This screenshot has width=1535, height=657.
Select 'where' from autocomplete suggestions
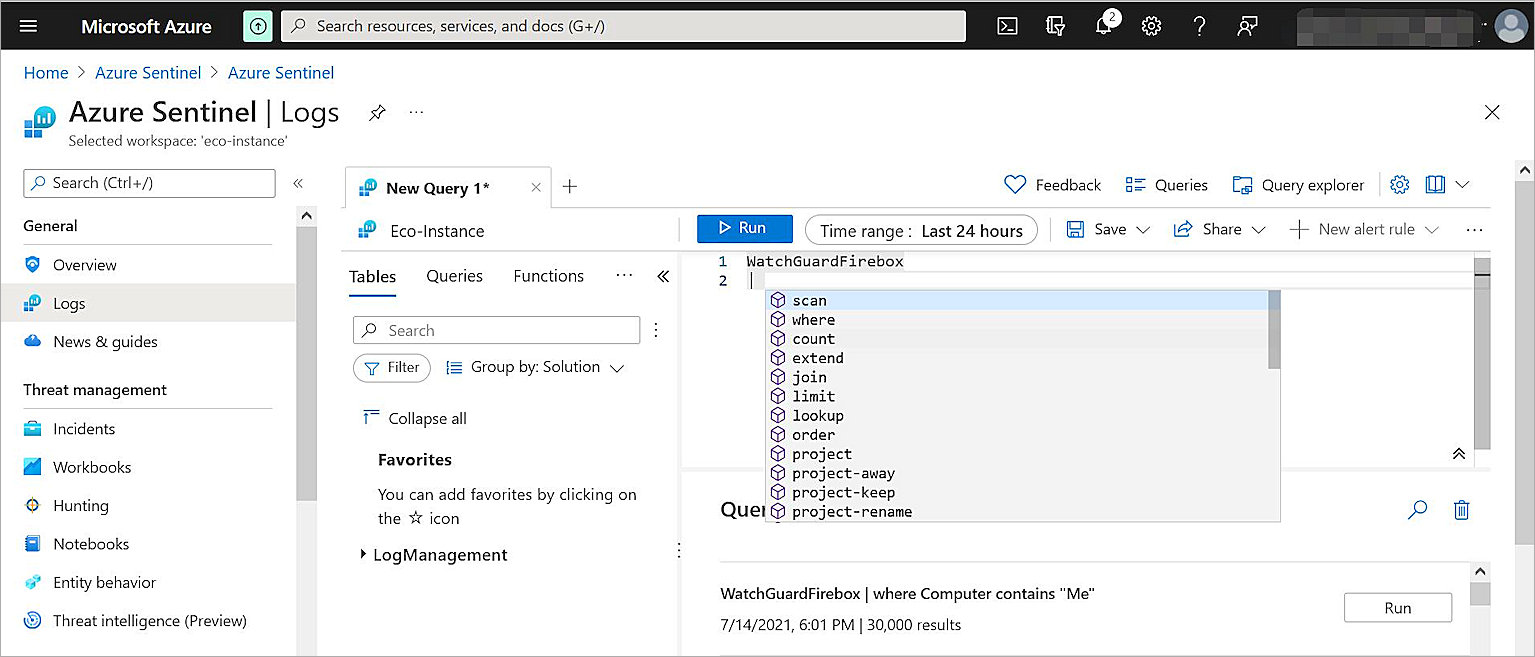tap(813, 320)
